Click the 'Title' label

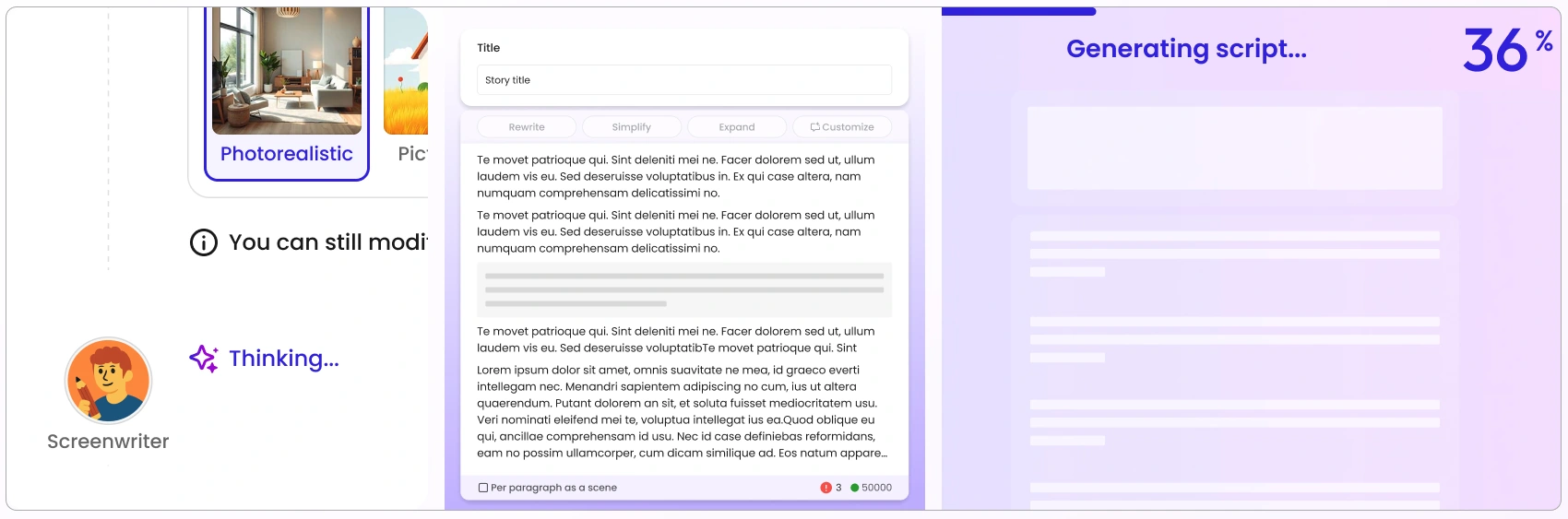pyautogui.click(x=489, y=48)
